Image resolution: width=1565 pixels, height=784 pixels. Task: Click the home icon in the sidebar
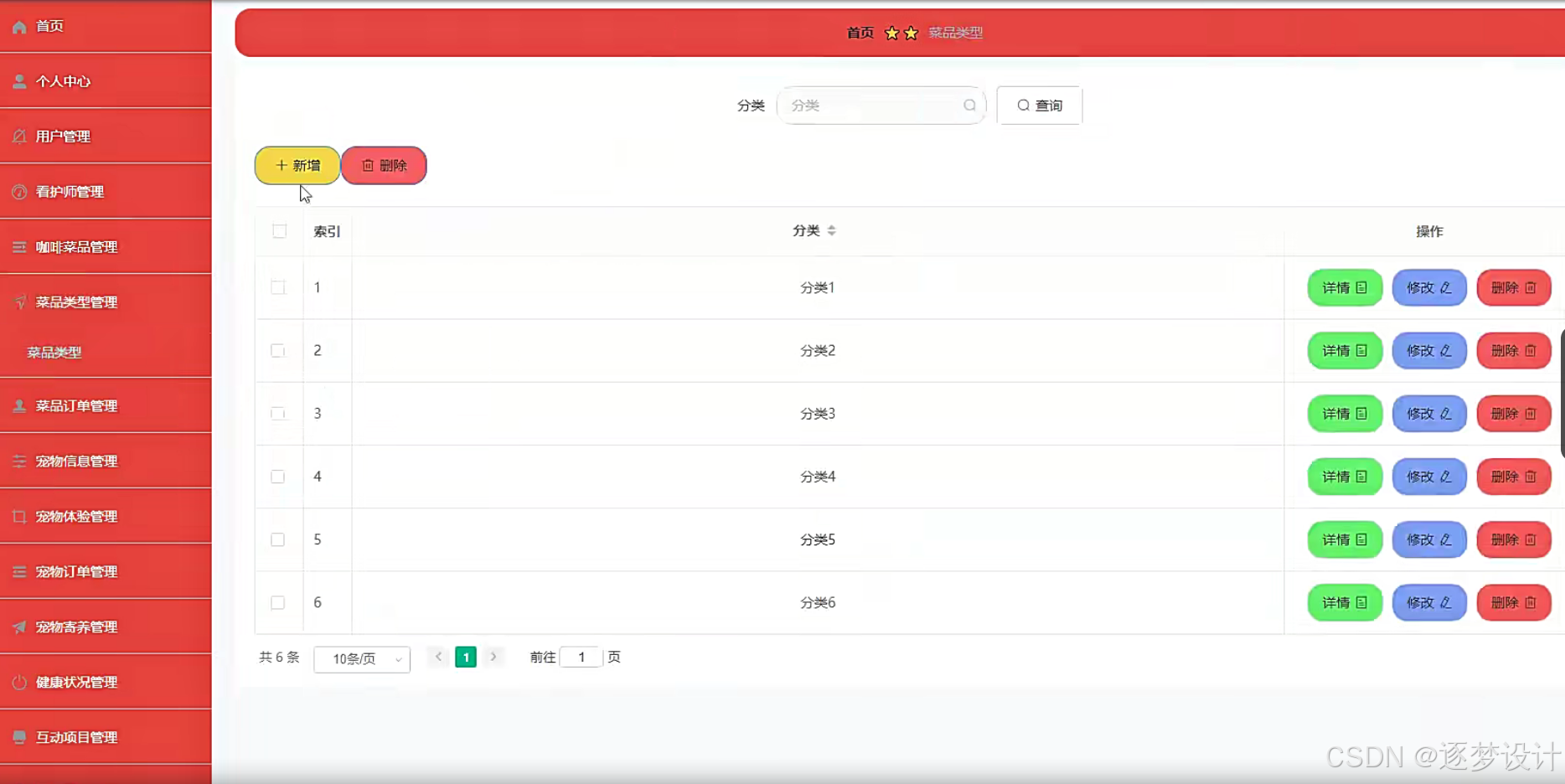tap(19, 27)
